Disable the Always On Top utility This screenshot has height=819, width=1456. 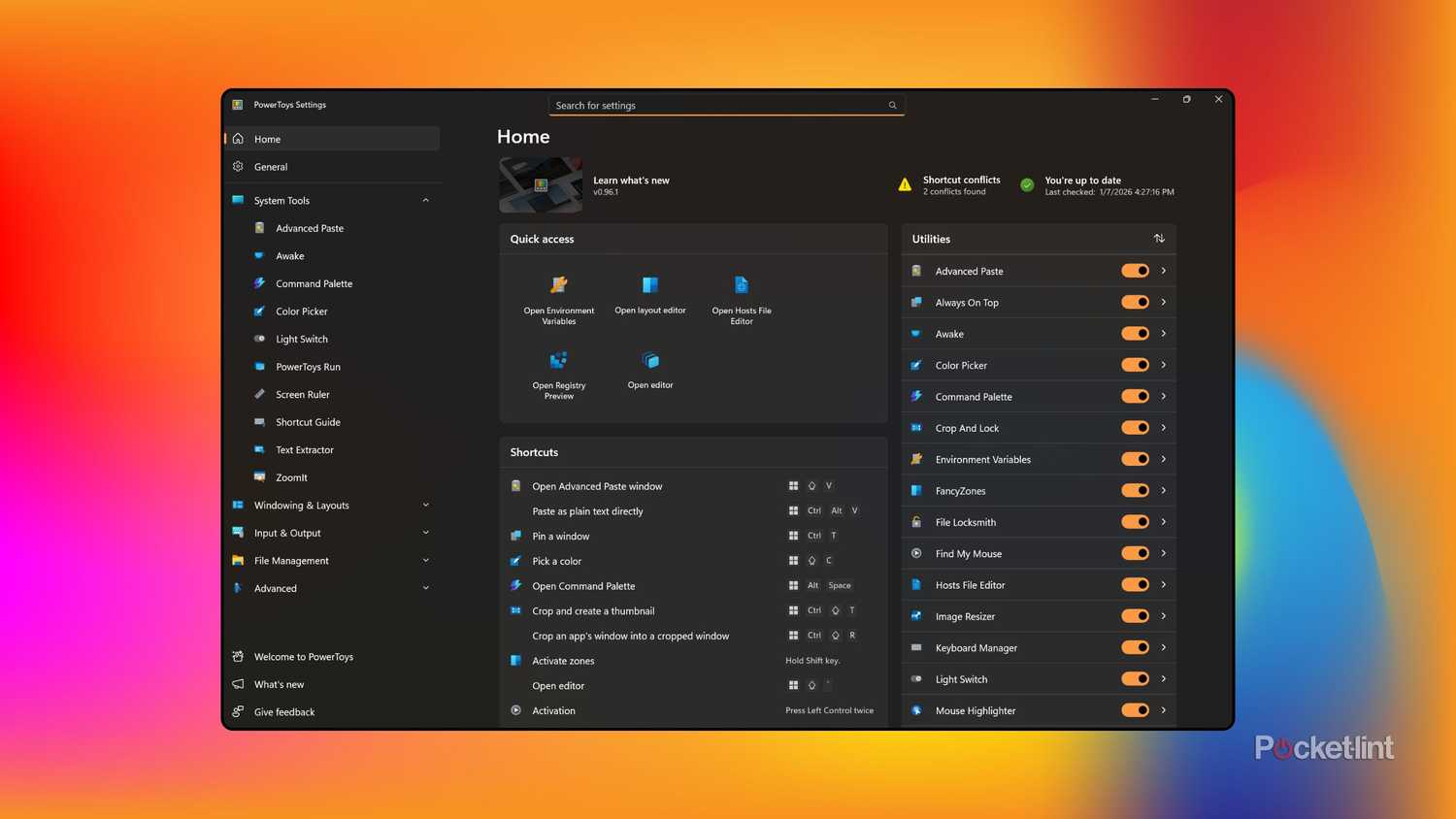coord(1134,302)
